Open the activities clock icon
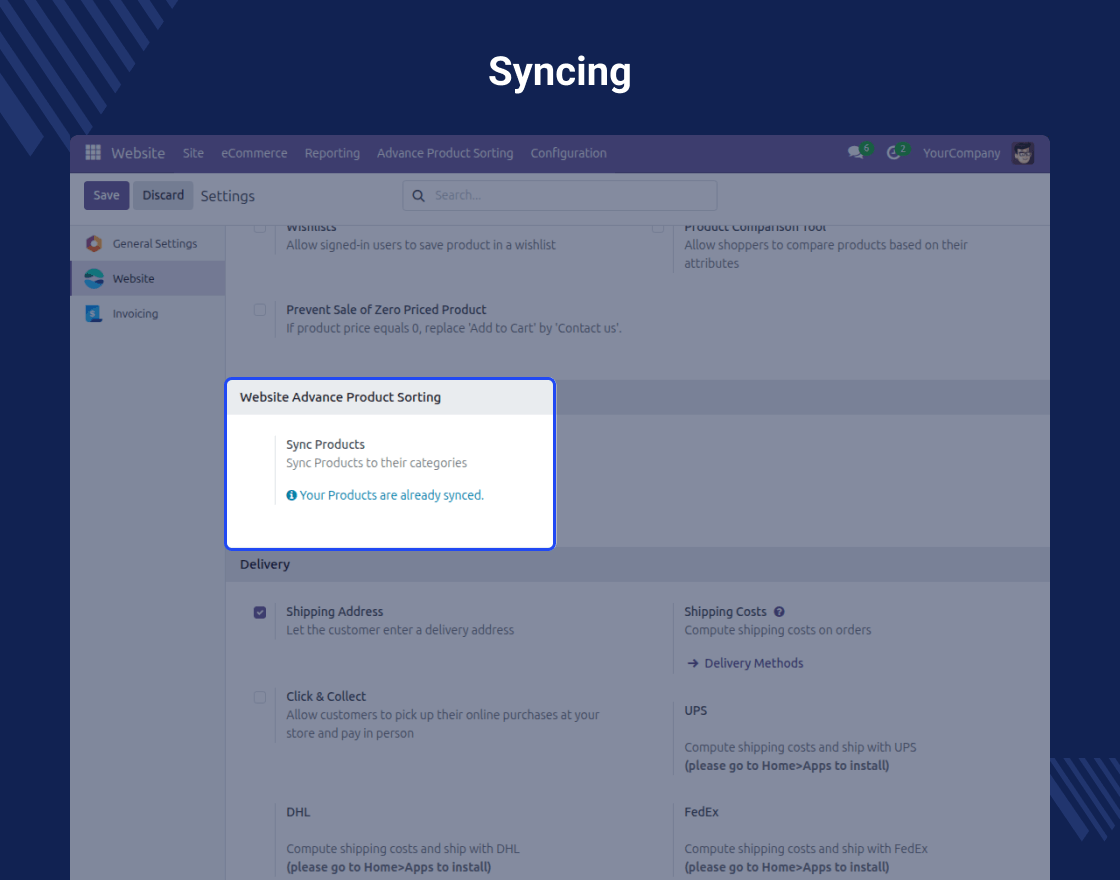The image size is (1120, 880). [x=893, y=153]
